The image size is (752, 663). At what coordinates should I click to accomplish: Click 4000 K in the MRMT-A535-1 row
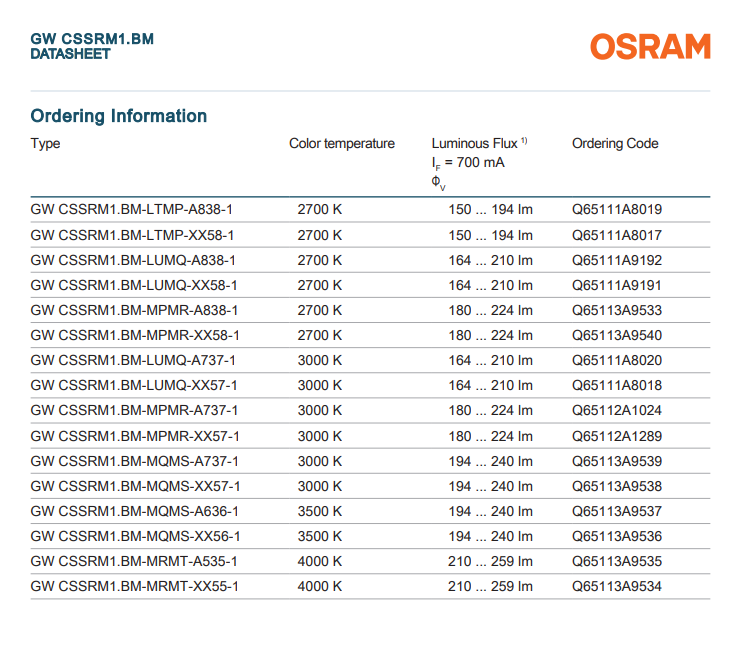pyautogui.click(x=319, y=561)
